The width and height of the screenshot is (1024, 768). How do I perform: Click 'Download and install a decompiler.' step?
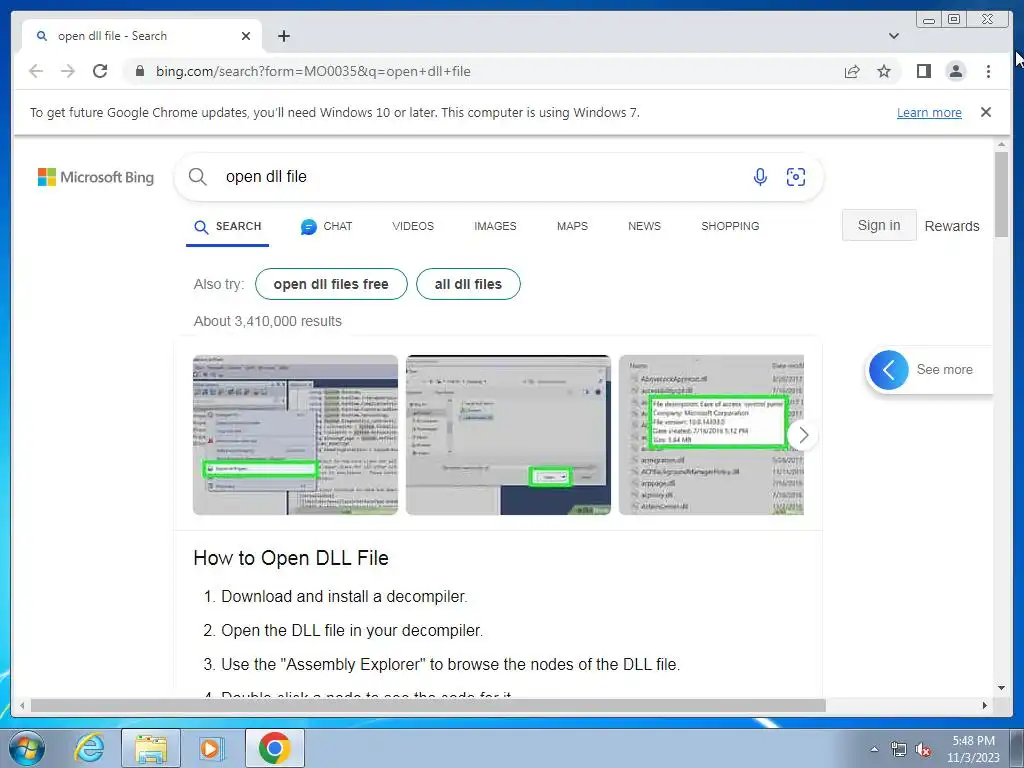click(344, 597)
